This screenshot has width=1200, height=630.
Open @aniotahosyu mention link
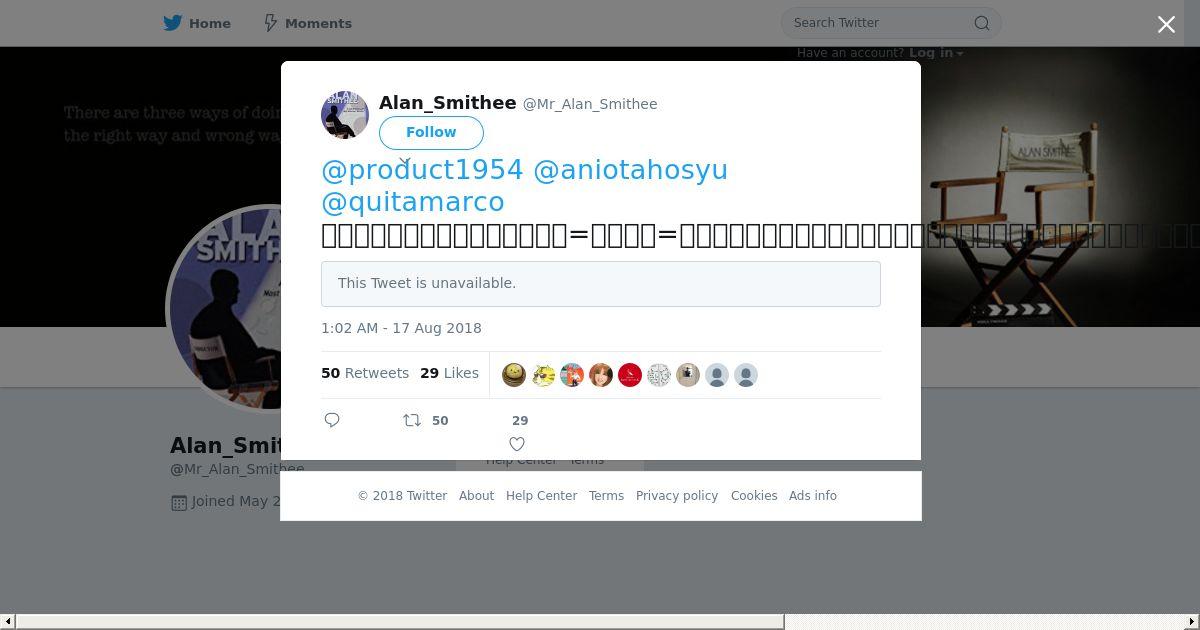[630, 170]
